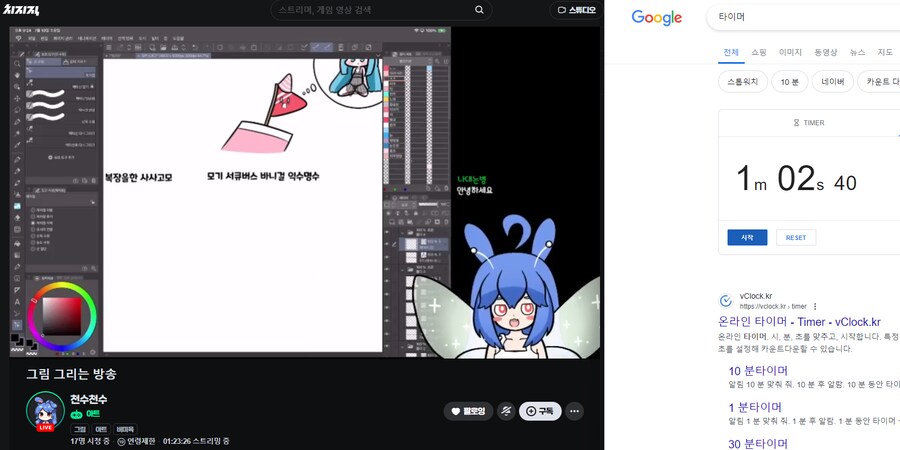Click the 연령제한 age restriction label
Image resolution: width=900 pixels, height=450 pixels.
137,442
